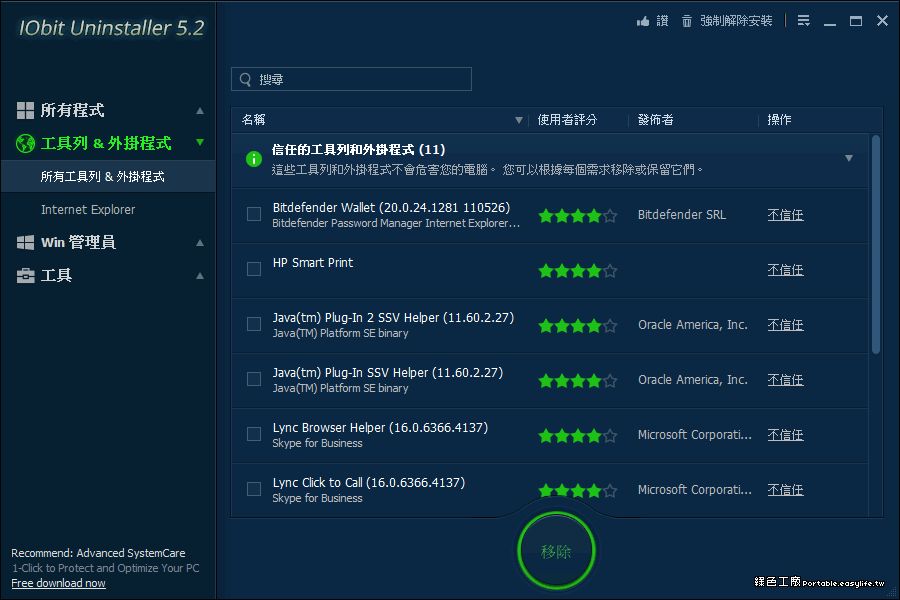Click the 操作 column header
The image size is (900, 600).
point(779,120)
